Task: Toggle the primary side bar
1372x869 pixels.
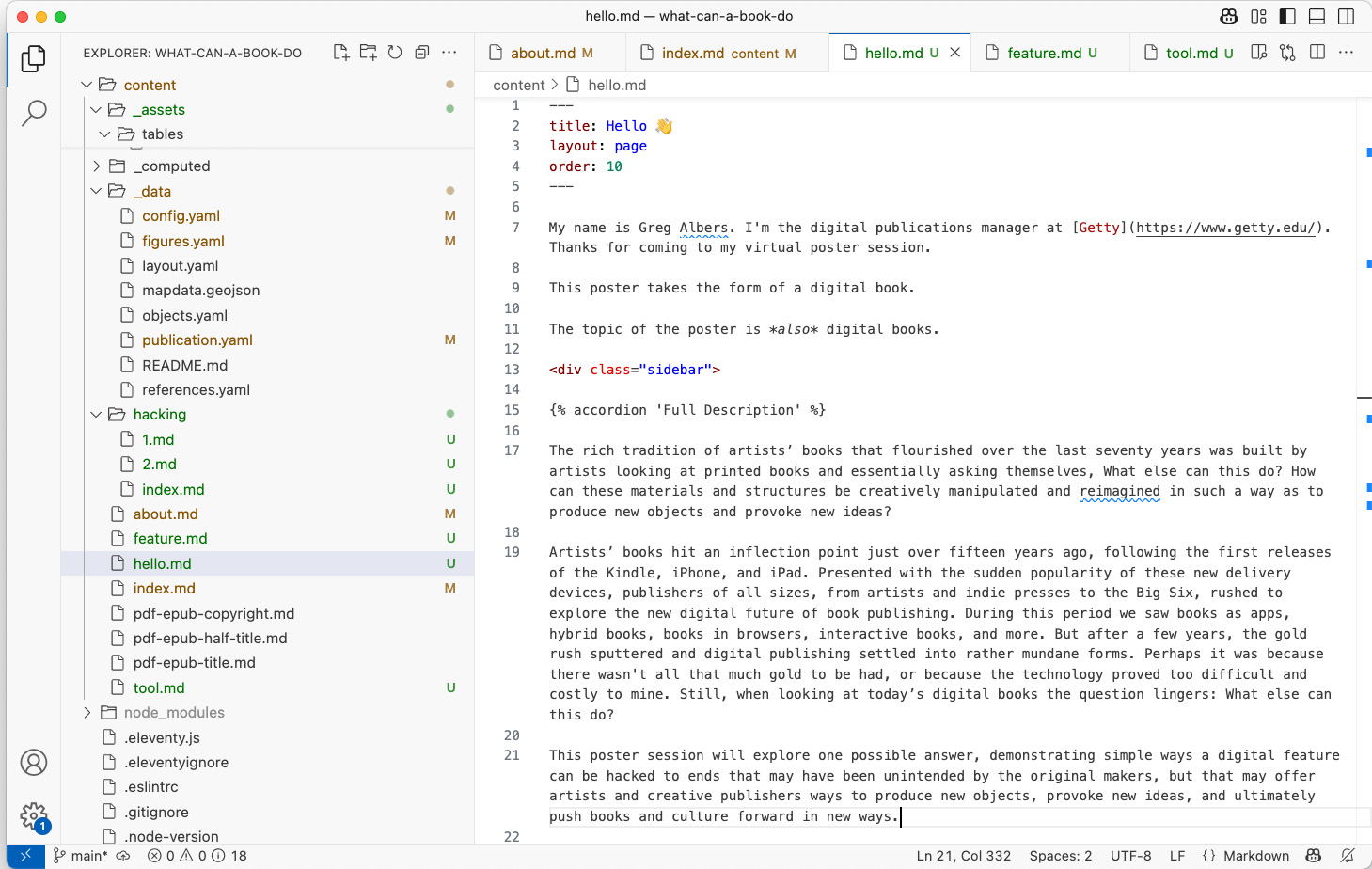Action: click(x=1287, y=16)
